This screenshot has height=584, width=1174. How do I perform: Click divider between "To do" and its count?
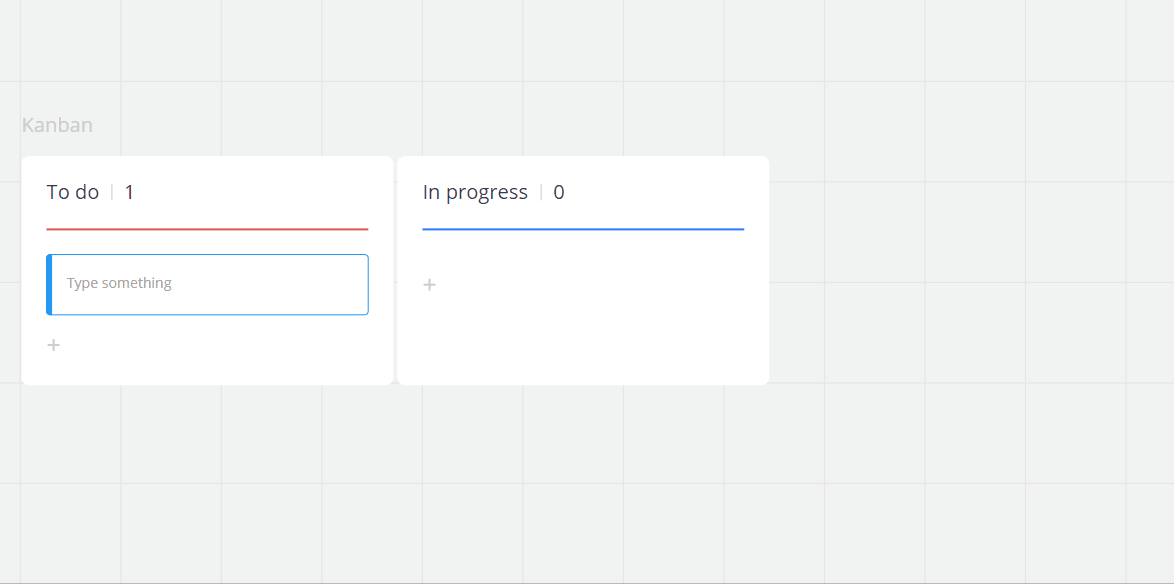coord(112,192)
